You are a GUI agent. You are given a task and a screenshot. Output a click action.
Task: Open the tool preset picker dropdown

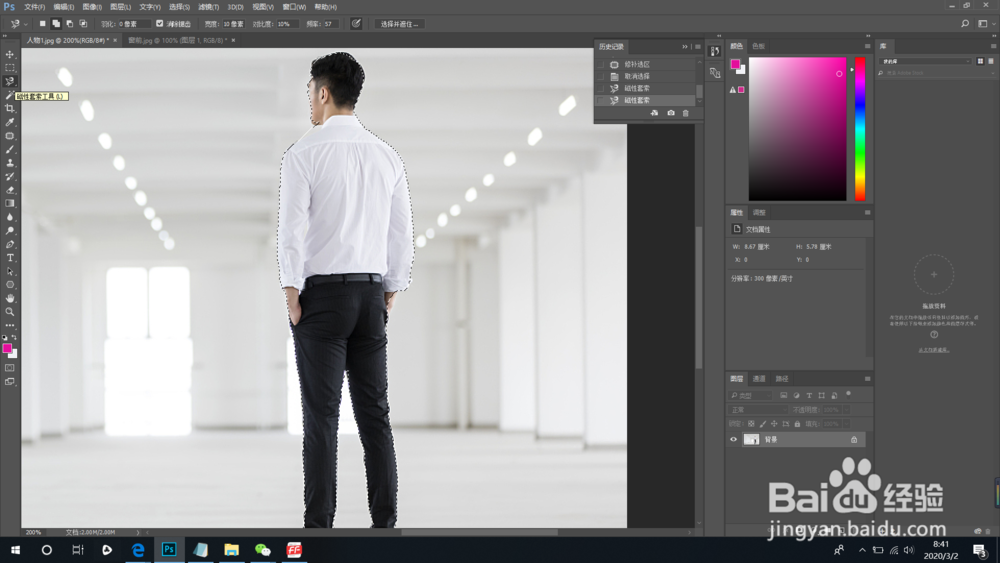26,24
